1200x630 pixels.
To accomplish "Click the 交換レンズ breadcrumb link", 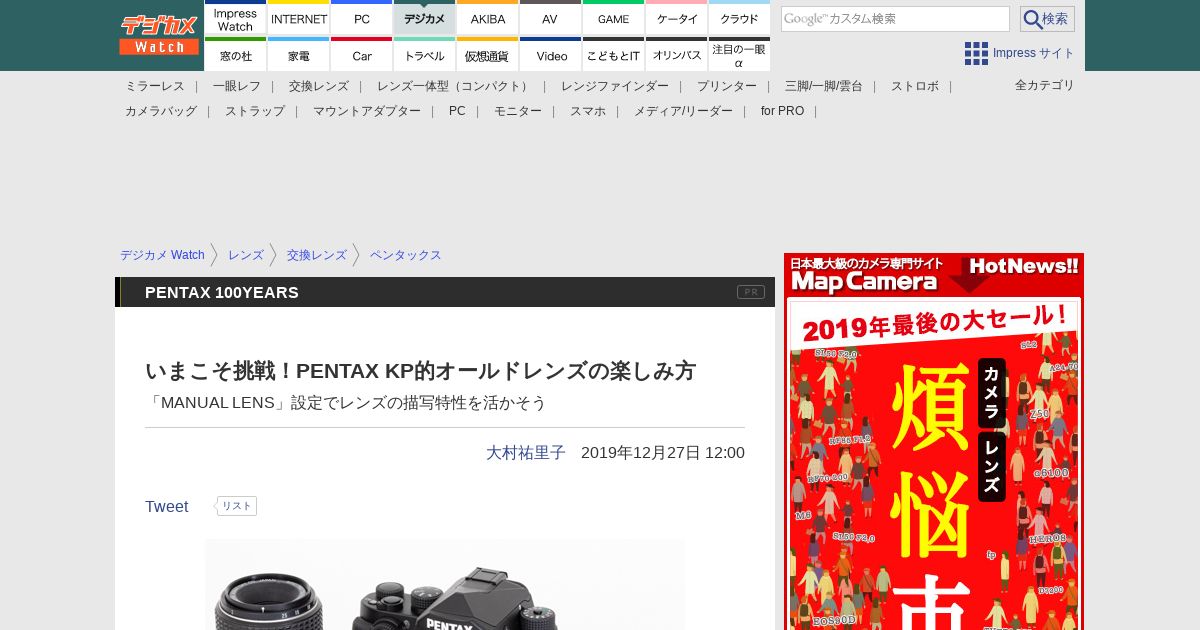I will point(317,255).
